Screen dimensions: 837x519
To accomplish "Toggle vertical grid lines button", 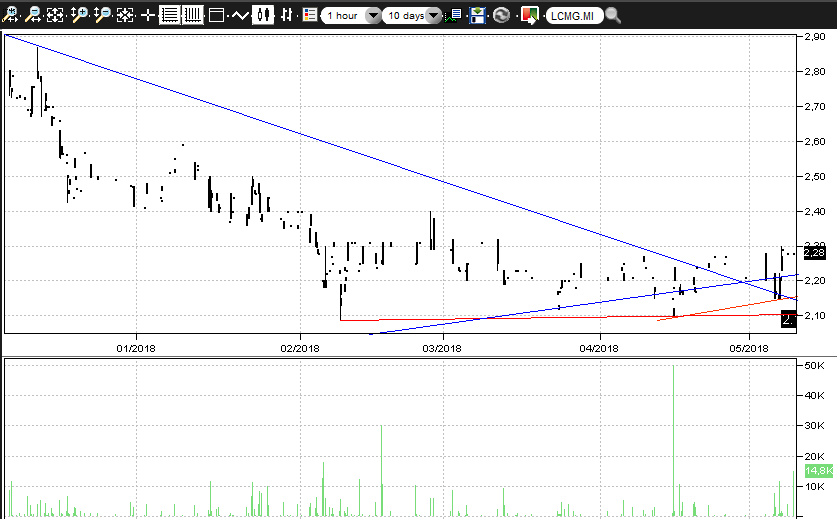I will 192,15.
